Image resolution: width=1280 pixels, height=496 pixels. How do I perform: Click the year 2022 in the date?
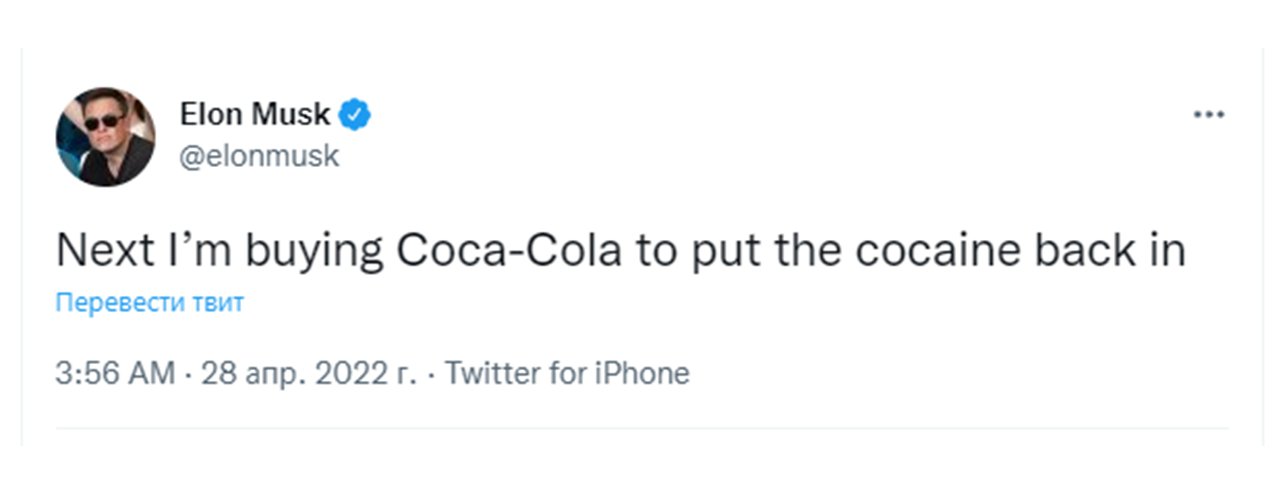click(x=352, y=374)
